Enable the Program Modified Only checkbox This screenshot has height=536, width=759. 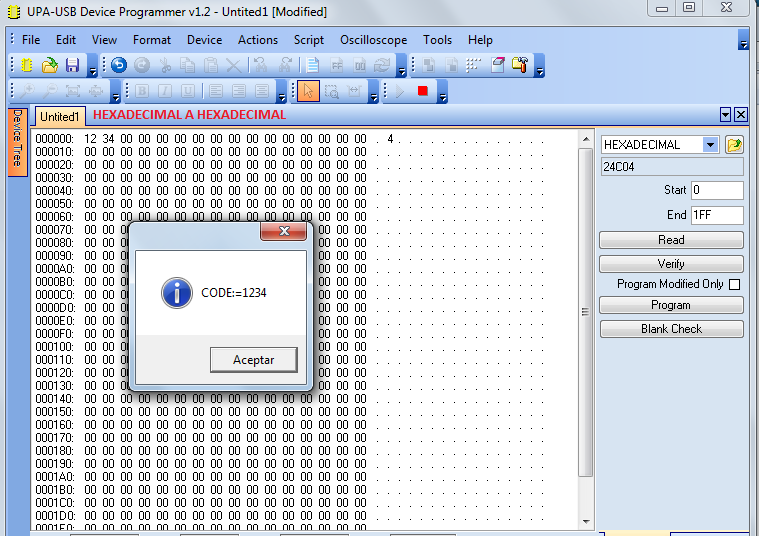(734, 284)
